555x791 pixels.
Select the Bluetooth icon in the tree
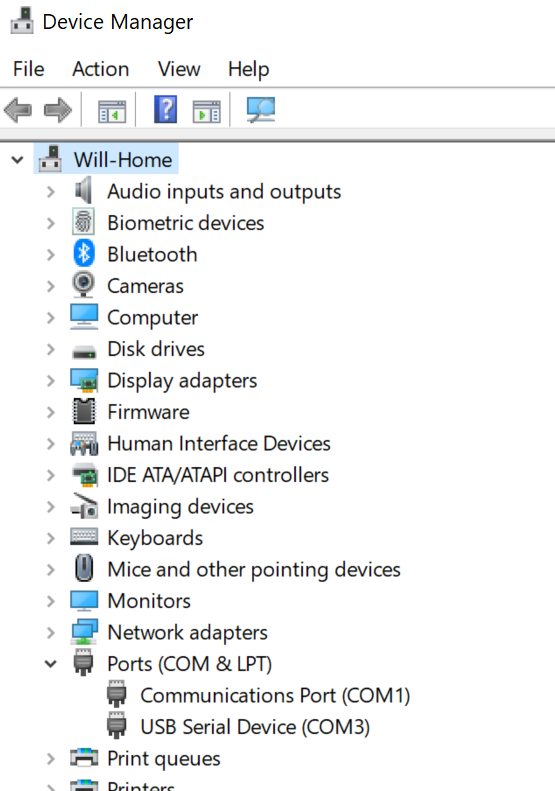tap(84, 254)
